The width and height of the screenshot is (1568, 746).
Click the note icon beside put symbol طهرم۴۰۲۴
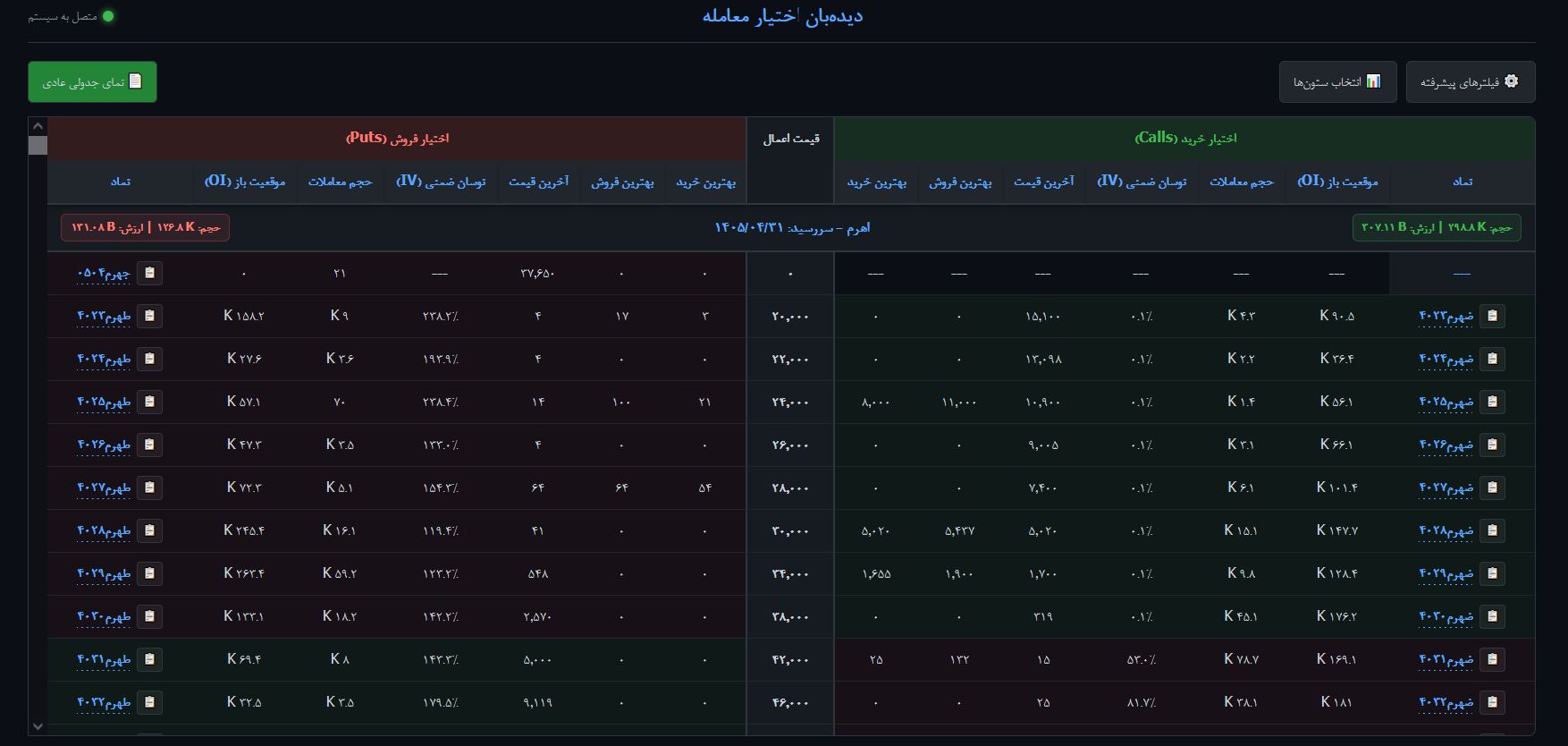click(149, 359)
